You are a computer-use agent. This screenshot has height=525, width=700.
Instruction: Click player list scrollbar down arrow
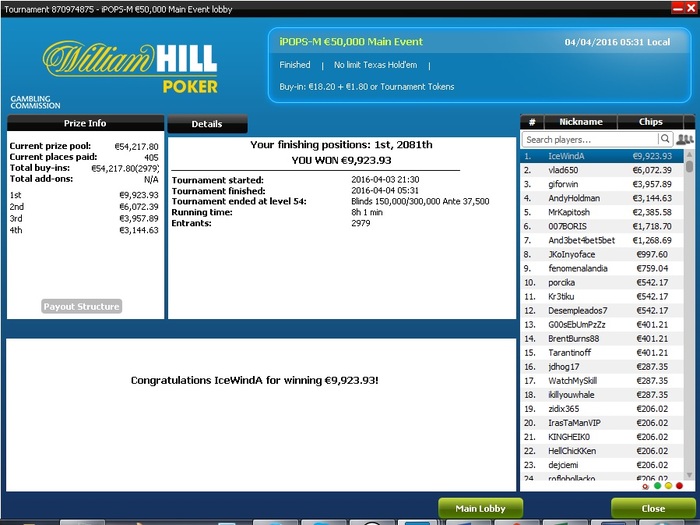click(x=689, y=475)
